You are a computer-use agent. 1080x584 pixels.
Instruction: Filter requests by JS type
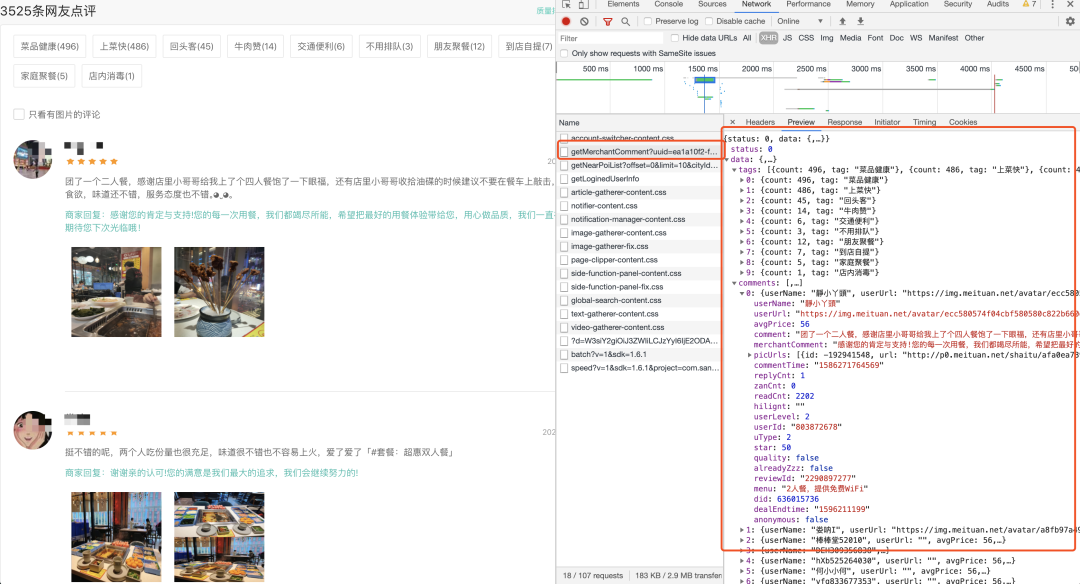pos(787,38)
